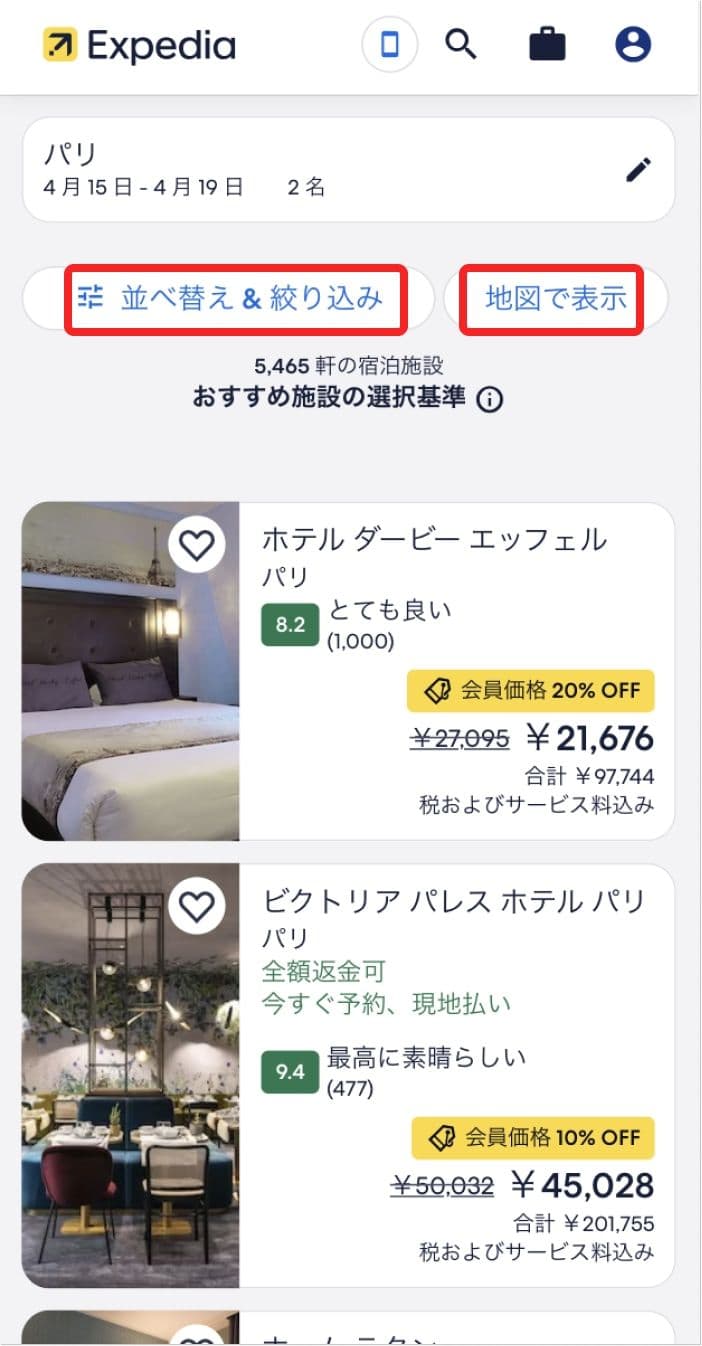Screen dimensions: 702x1346
Task: Favorite ビクトリア パレス ホテル パリ with heart
Action: pyautogui.click(x=197, y=906)
